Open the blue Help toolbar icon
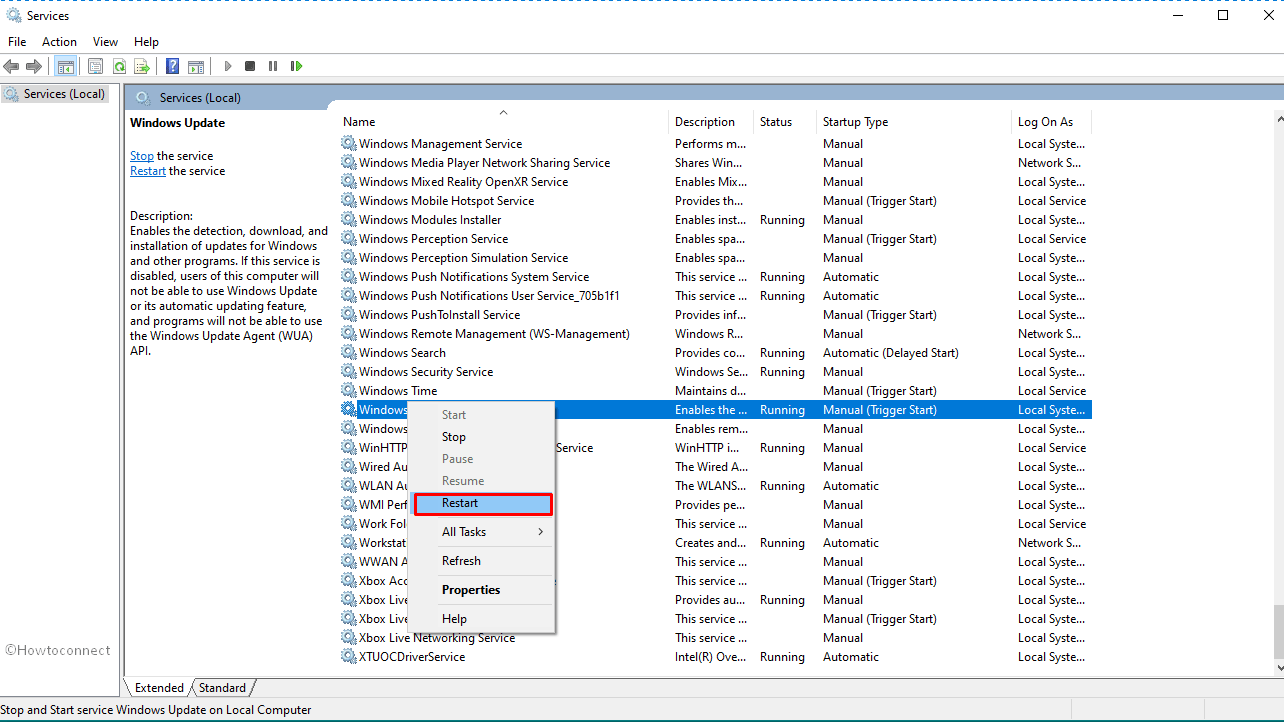The height and width of the screenshot is (722, 1284). (172, 66)
